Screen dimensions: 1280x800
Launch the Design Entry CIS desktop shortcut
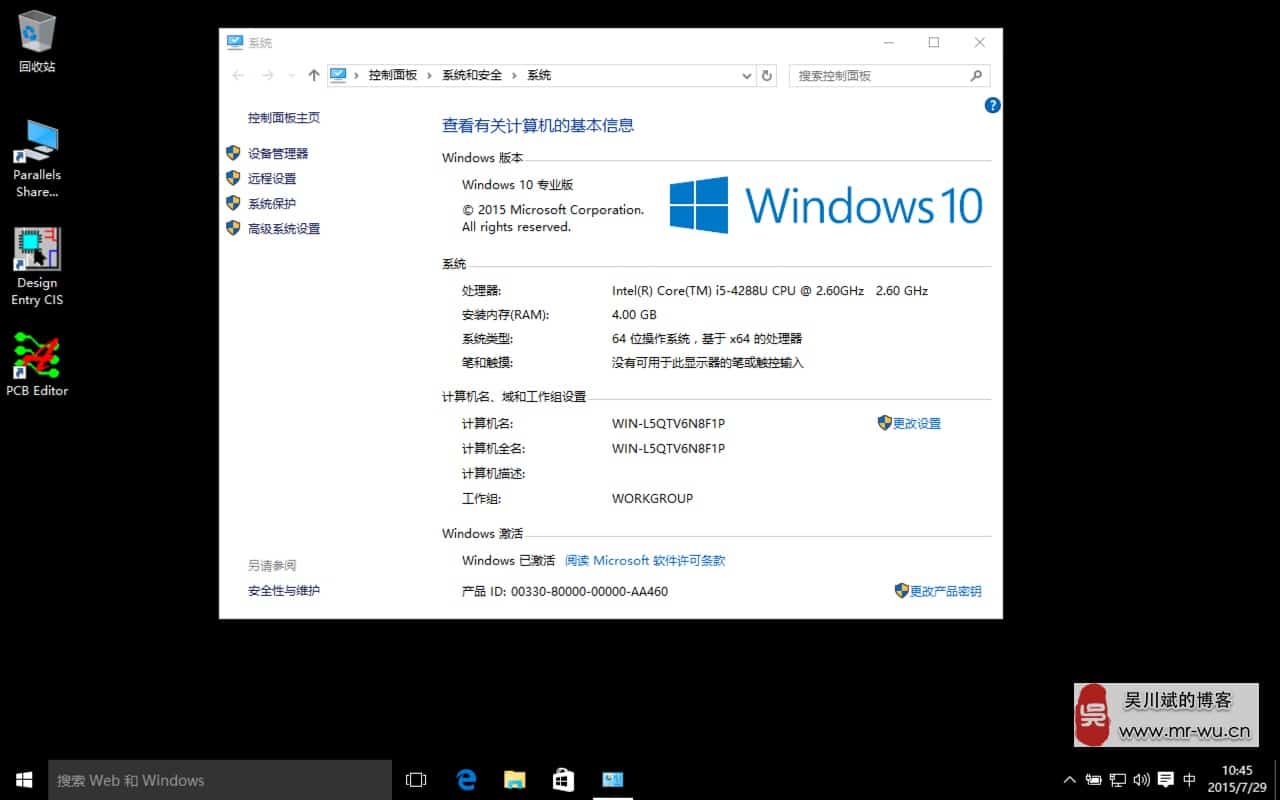click(x=37, y=266)
